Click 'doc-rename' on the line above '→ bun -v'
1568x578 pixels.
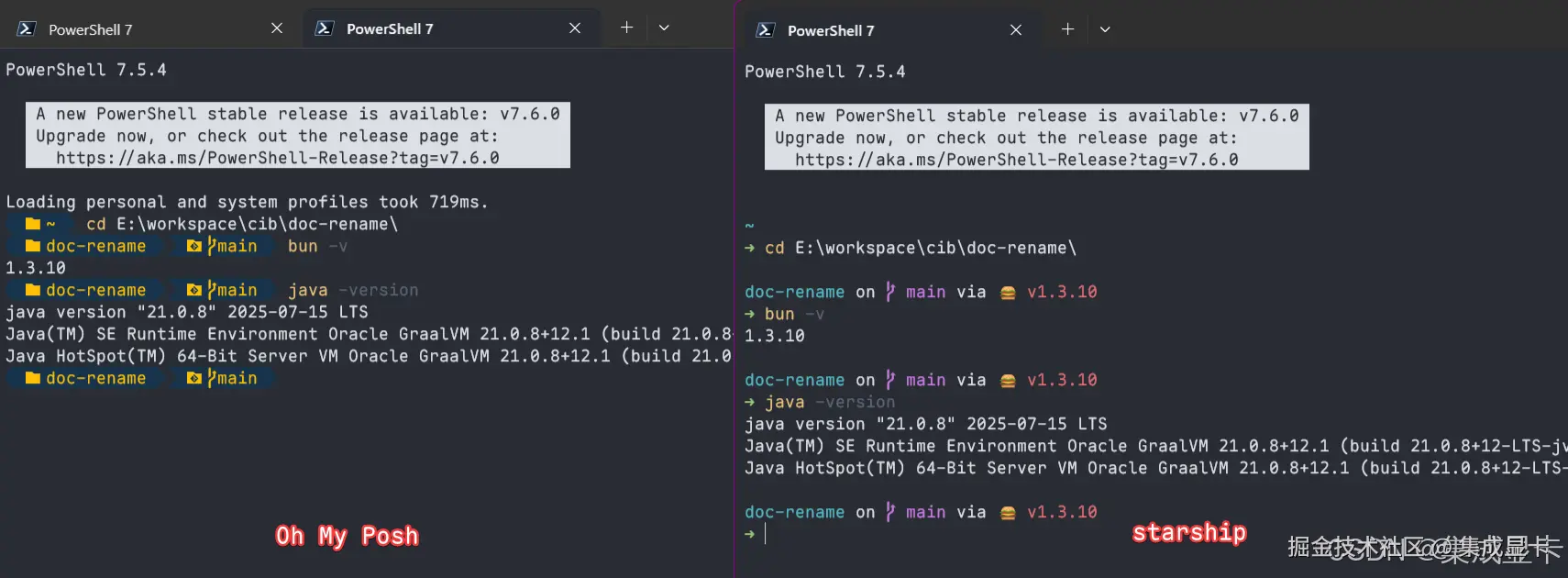point(795,292)
